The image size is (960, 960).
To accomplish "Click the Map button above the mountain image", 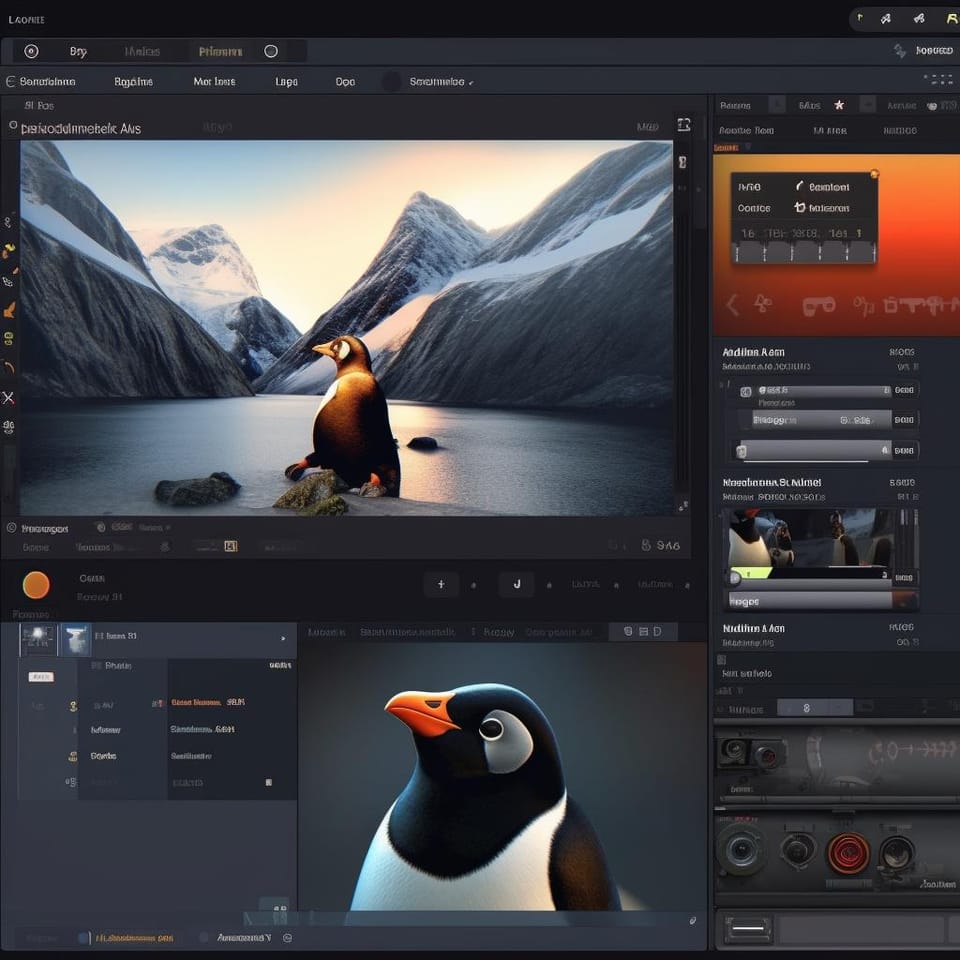I will pyautogui.click(x=647, y=127).
